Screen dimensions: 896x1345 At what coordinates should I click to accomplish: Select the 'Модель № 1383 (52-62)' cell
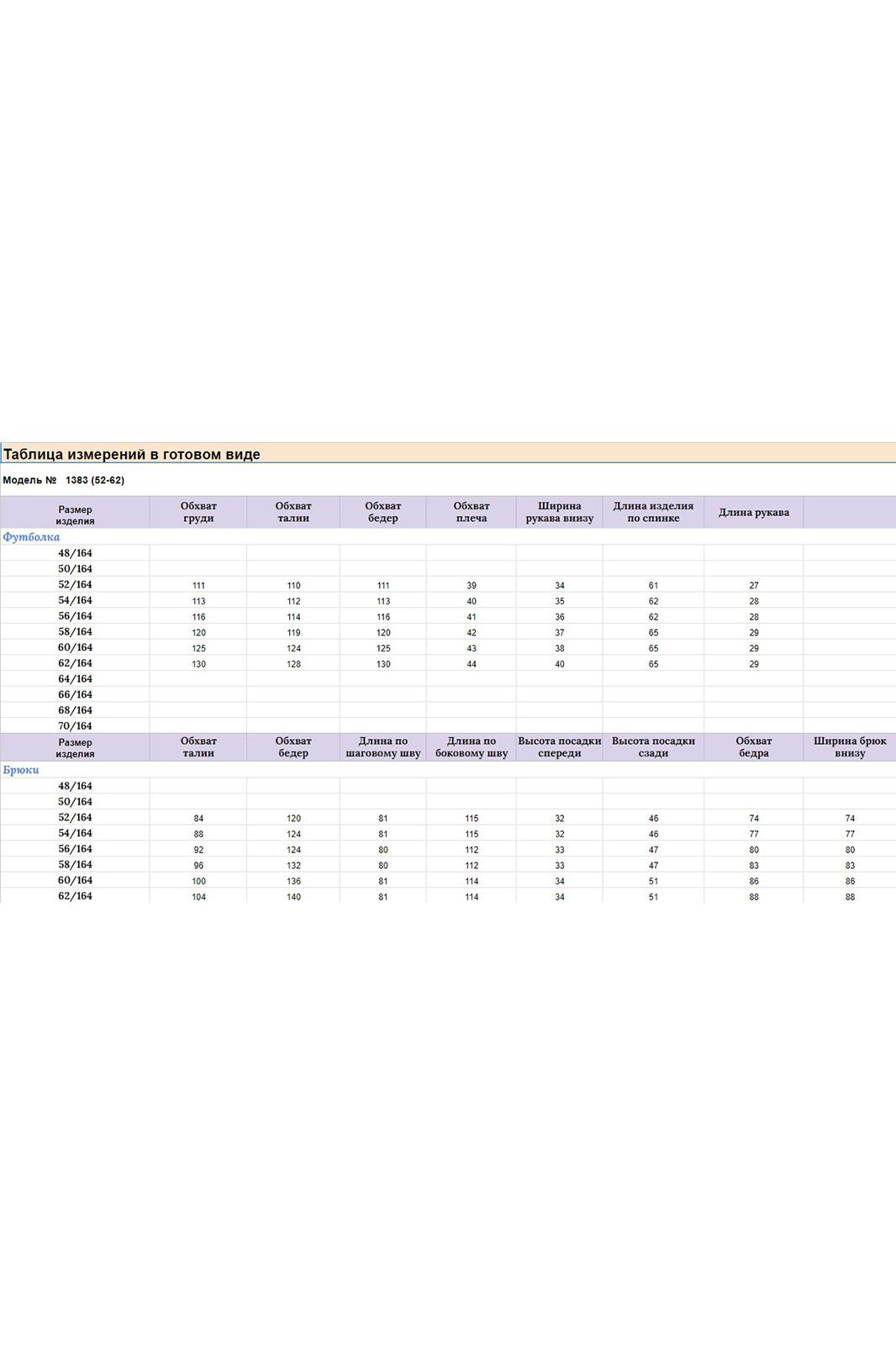coord(64,480)
